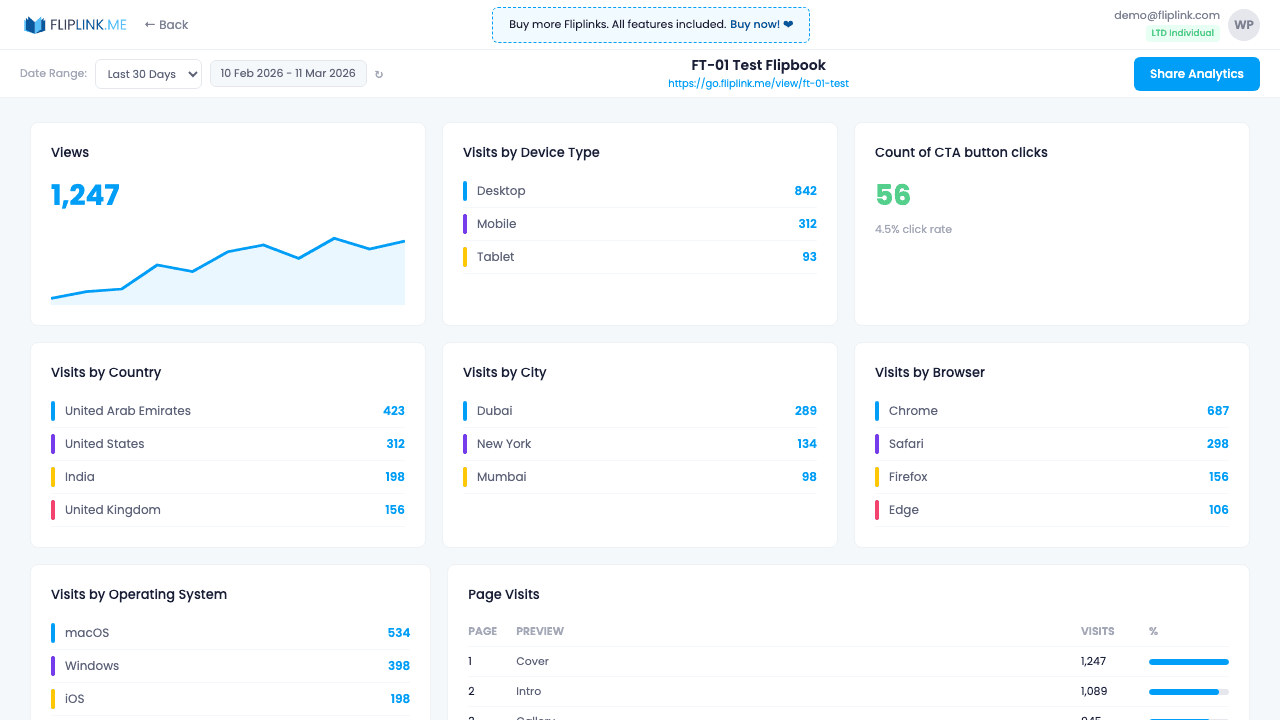This screenshot has width=1280, height=720.
Task: Open the WP account avatar
Action: tap(1243, 24)
